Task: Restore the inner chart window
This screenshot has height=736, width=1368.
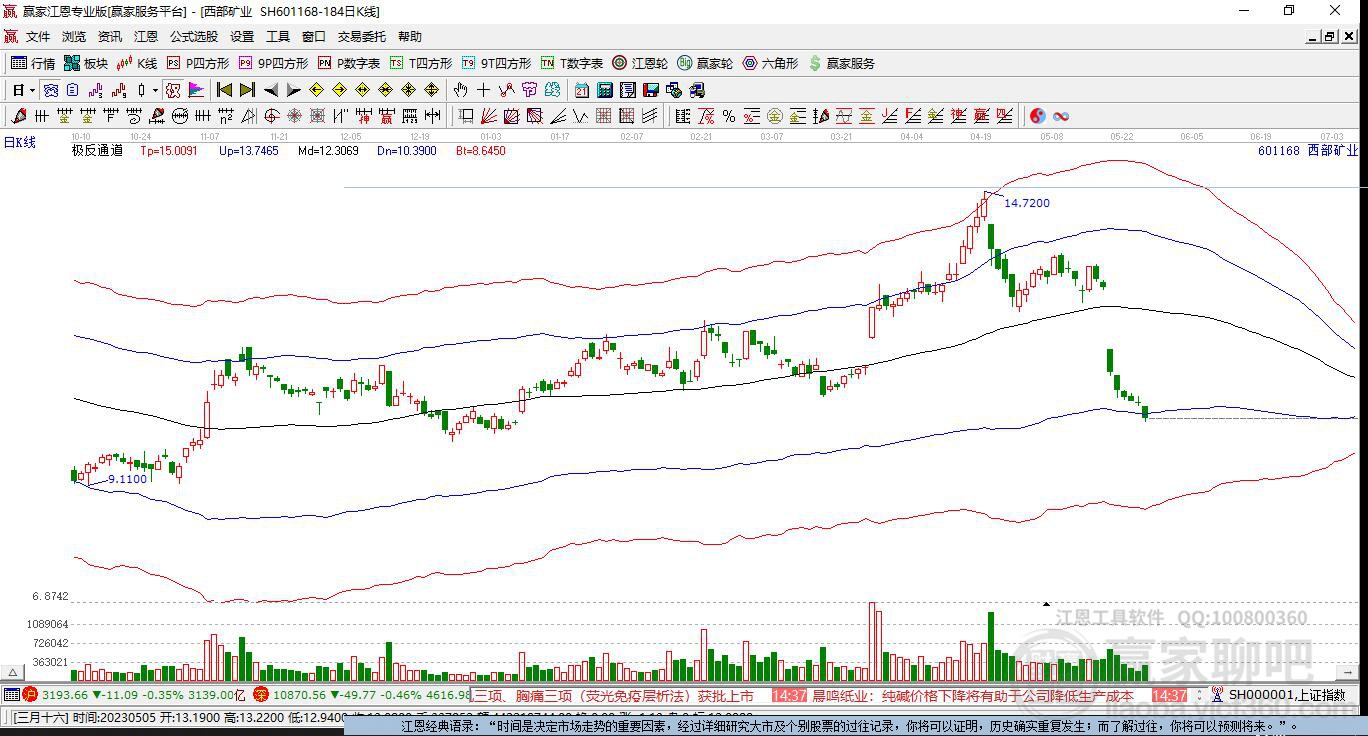Action: 1330,36
